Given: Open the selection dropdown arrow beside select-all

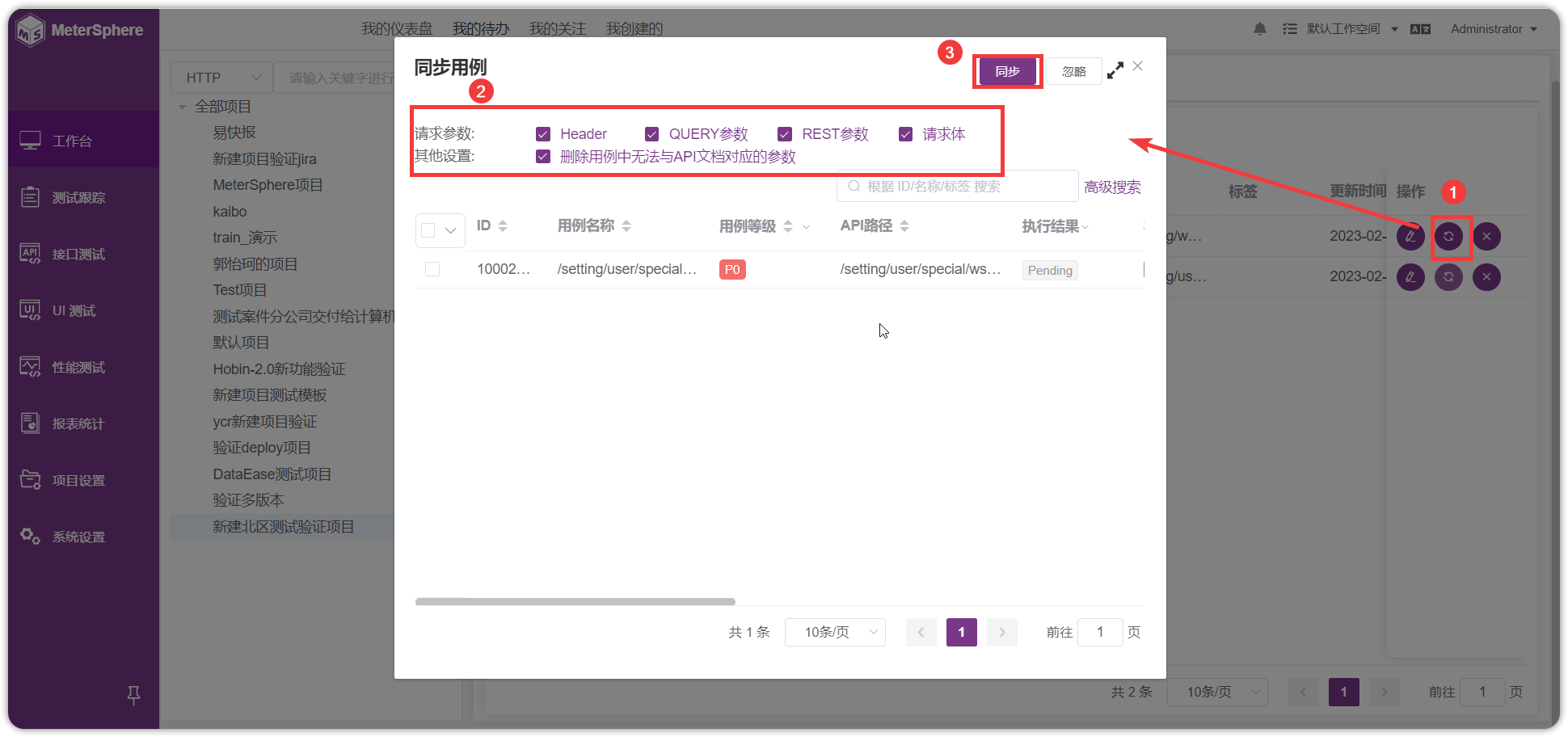Looking at the screenshot, I should point(451,230).
